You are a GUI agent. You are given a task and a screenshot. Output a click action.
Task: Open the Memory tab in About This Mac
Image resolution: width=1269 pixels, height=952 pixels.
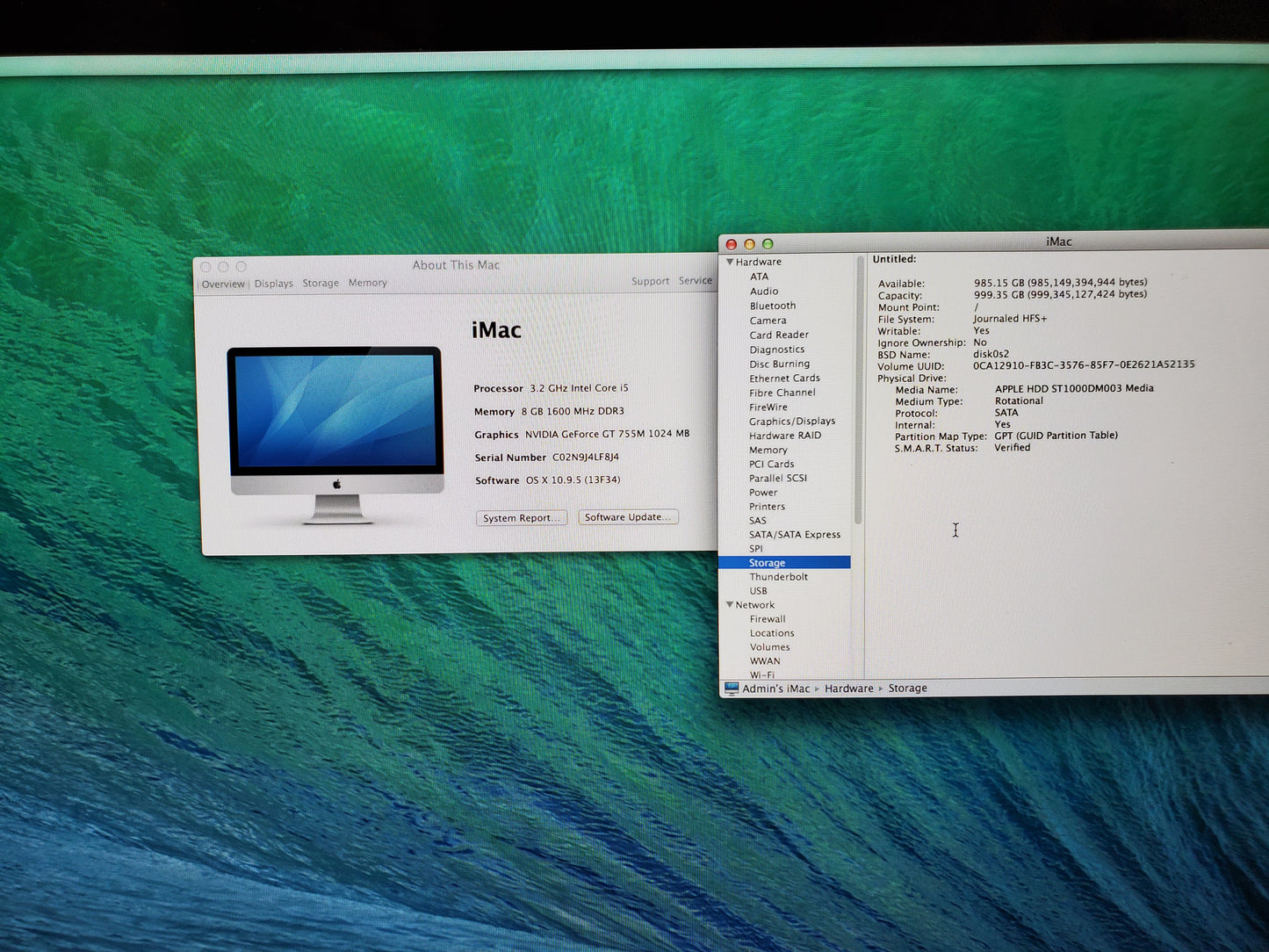tap(367, 283)
